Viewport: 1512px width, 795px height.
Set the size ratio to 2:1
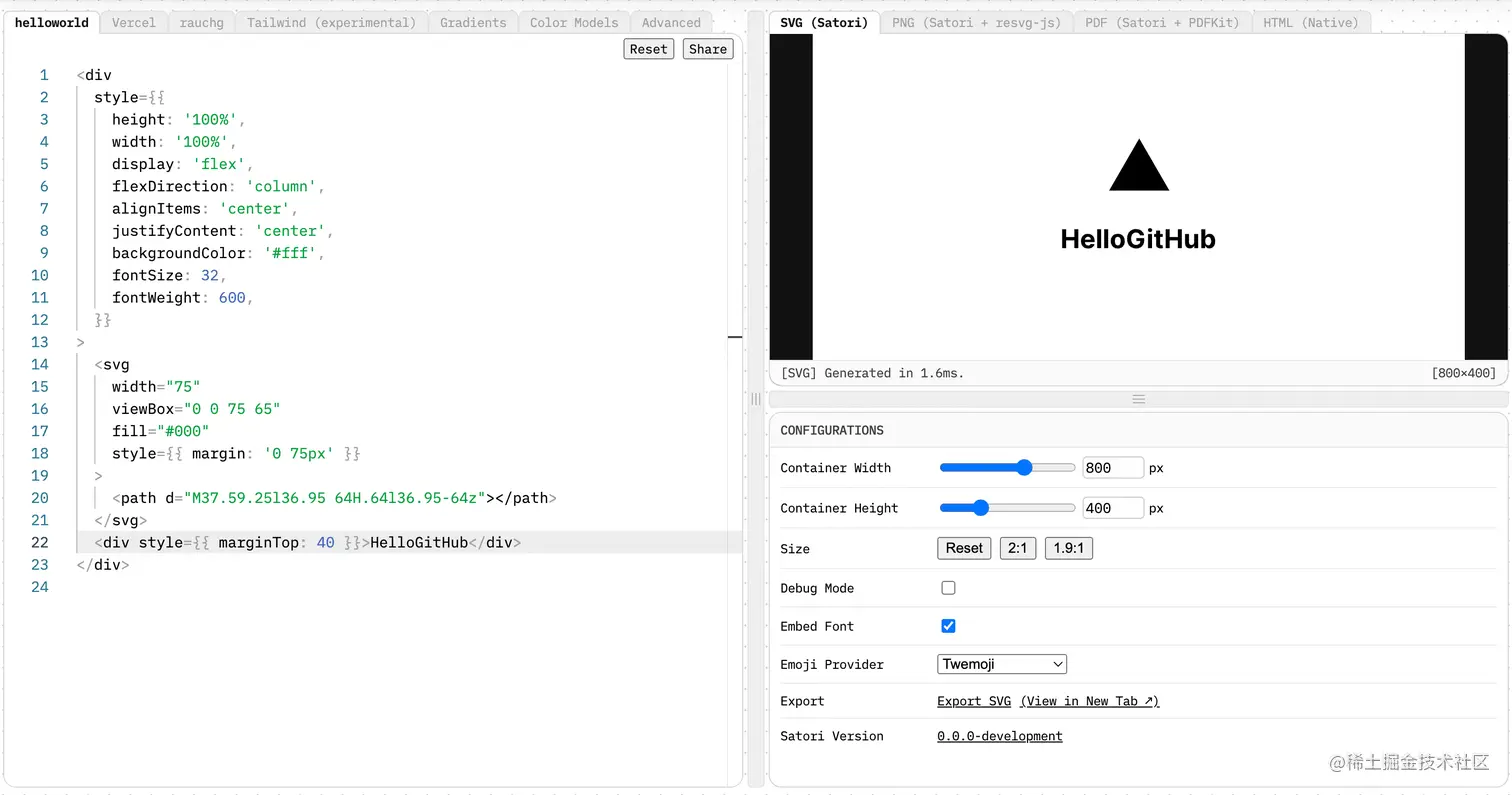[1018, 548]
